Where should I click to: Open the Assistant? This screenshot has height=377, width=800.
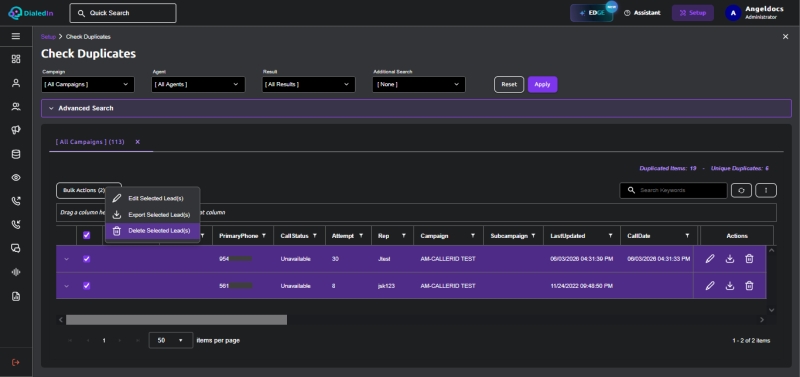pyautogui.click(x=642, y=13)
